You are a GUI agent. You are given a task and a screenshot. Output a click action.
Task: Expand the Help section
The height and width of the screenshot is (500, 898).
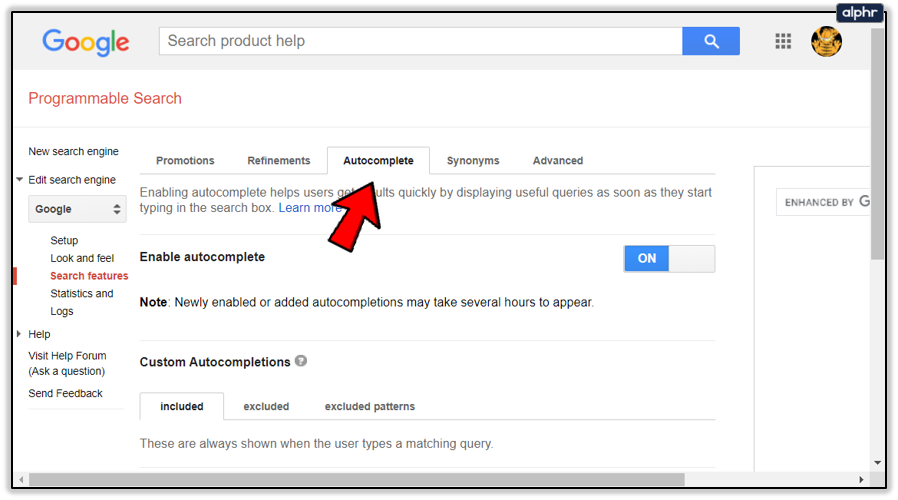pos(19,333)
